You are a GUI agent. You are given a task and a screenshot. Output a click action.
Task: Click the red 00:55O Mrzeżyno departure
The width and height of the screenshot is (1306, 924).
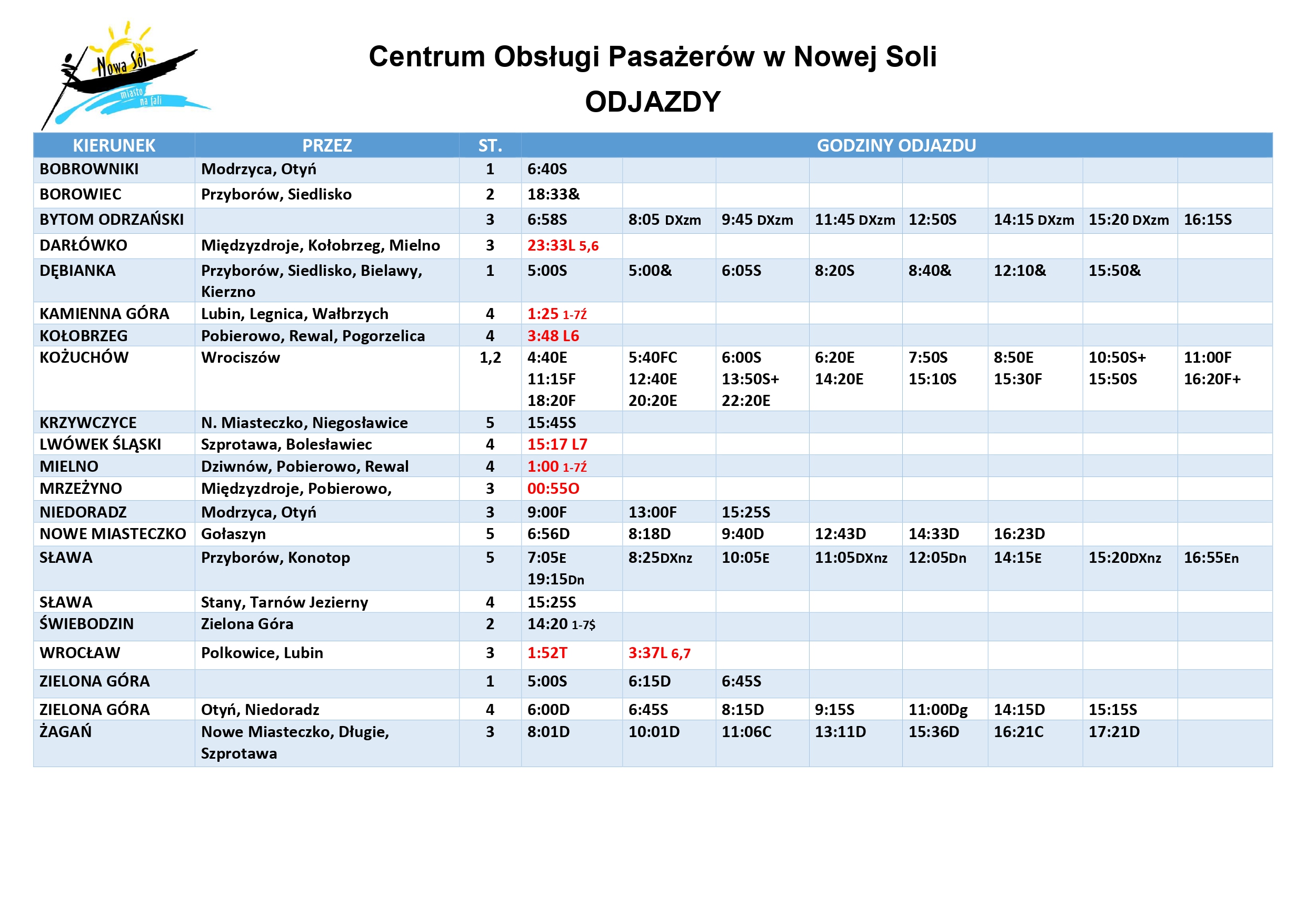pos(553,489)
